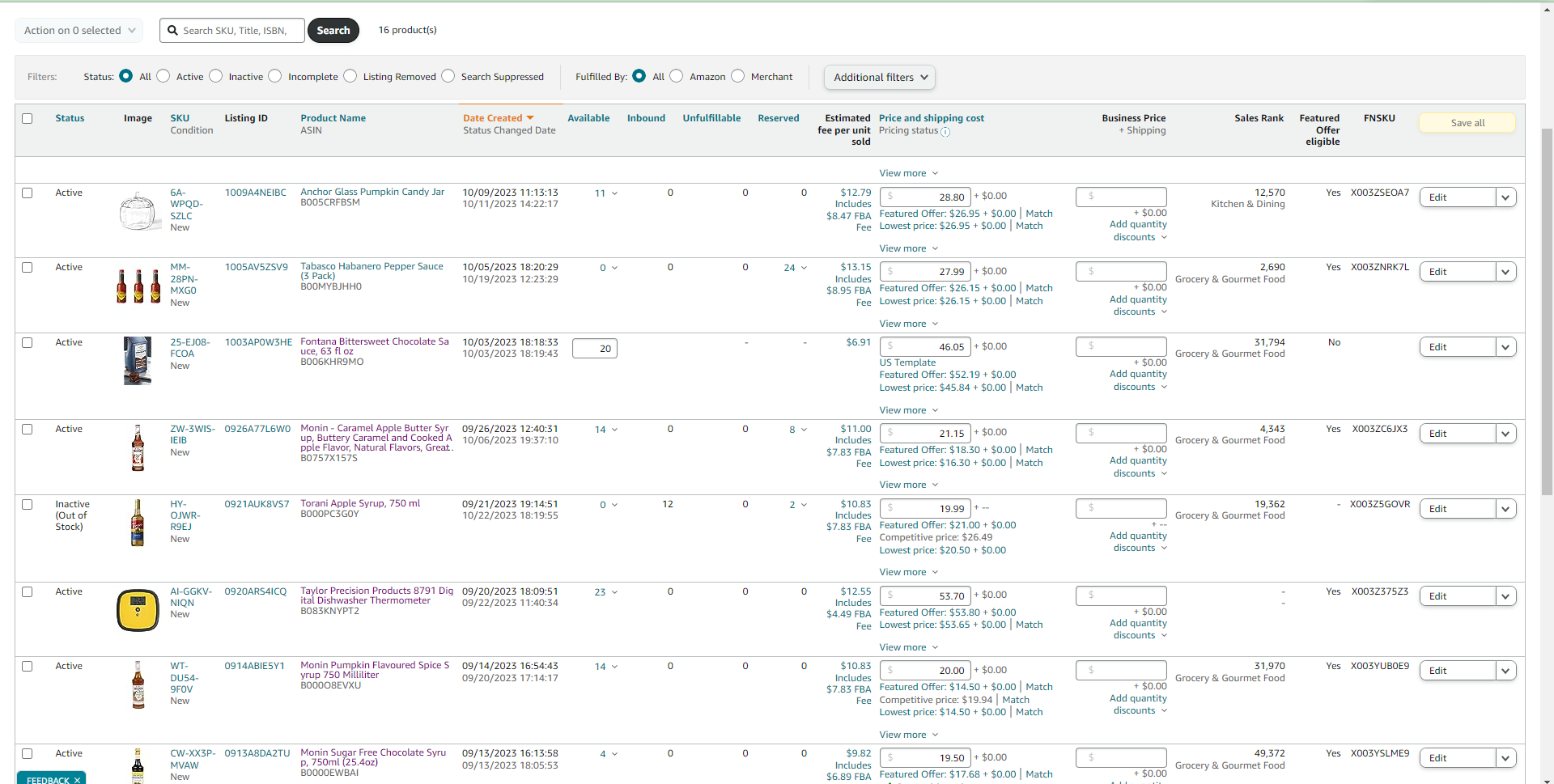Select the Incomplete status filter
This screenshot has width=1554, height=784.
[x=275, y=76]
